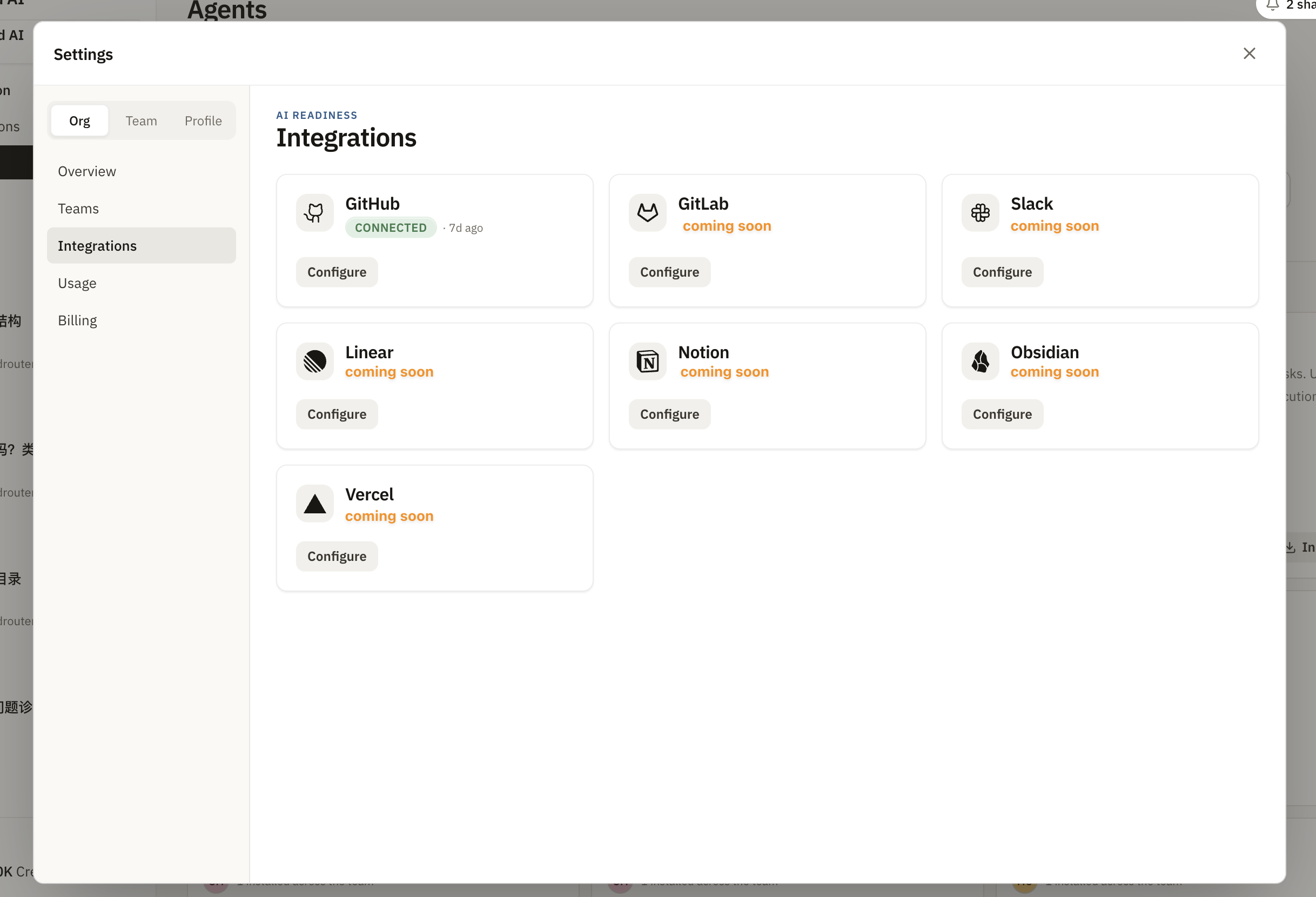The image size is (1316, 897).
Task: Configure the Vercel integration
Action: (x=337, y=557)
